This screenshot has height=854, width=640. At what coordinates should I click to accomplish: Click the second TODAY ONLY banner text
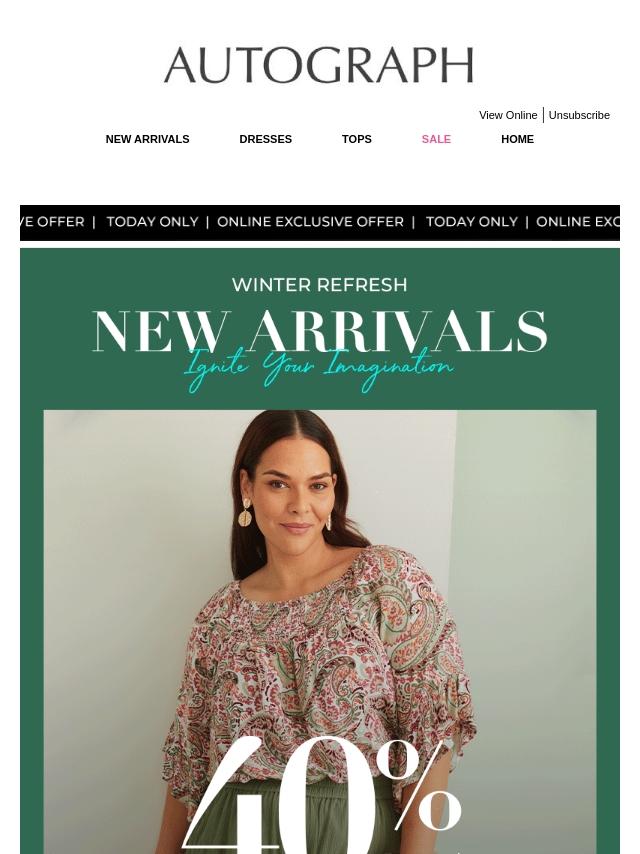tap(472, 222)
